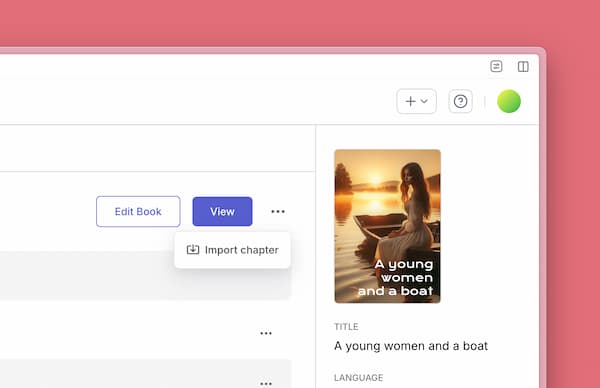The width and height of the screenshot is (600, 388).
Task: Click the settings sliders icon at top right
Action: pos(496,67)
